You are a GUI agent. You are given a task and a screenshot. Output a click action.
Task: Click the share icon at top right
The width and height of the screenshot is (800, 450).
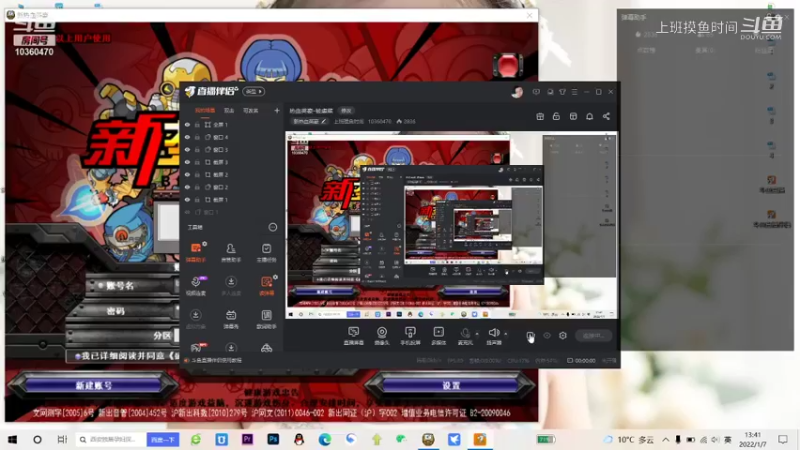(x=606, y=116)
